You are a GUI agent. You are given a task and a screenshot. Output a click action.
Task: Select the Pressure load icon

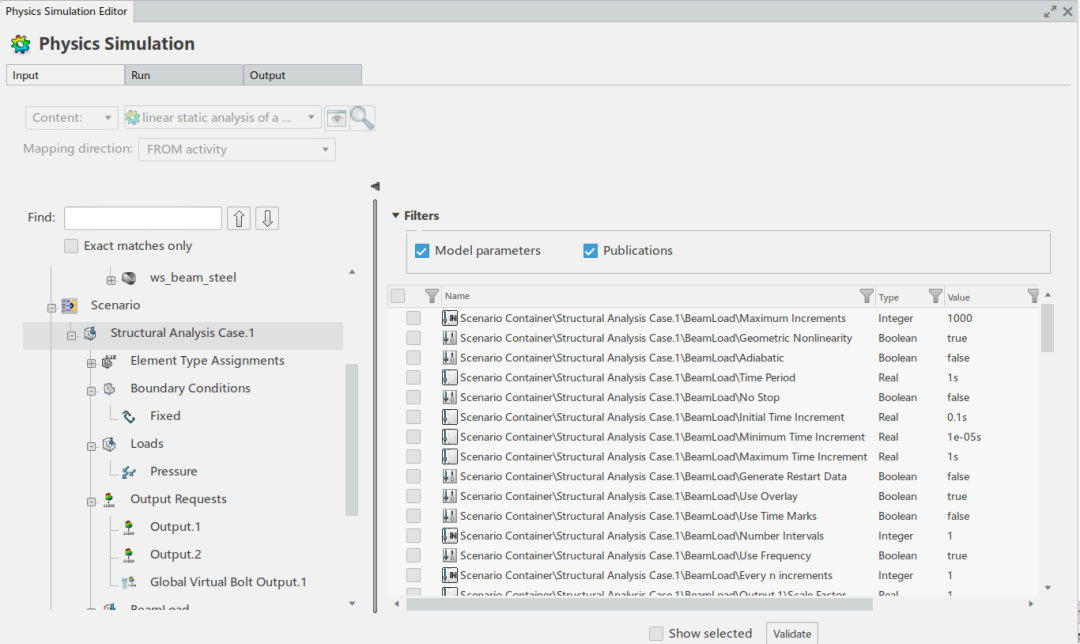point(129,472)
